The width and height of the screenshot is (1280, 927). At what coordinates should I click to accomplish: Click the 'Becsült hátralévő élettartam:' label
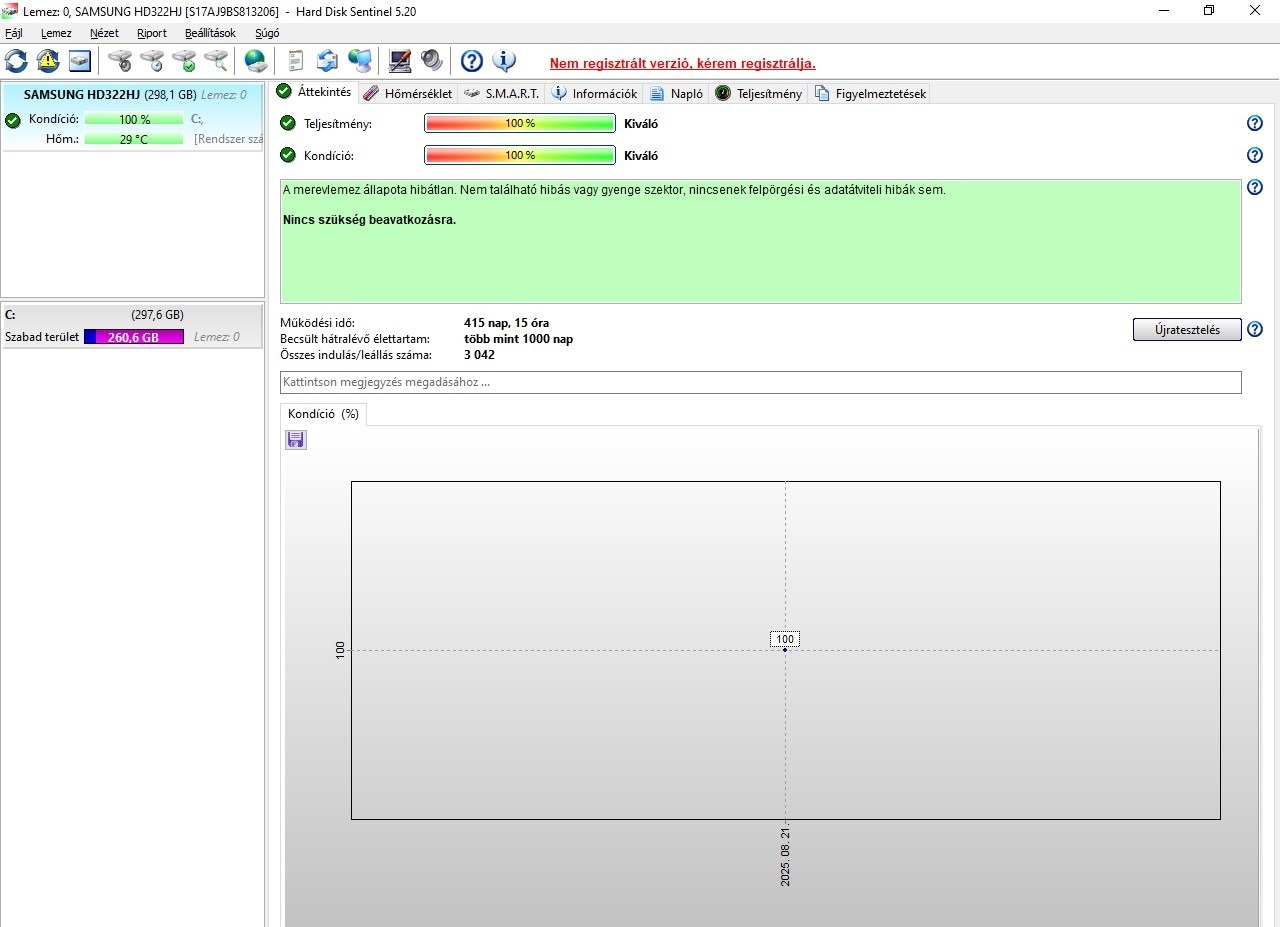[x=355, y=339]
